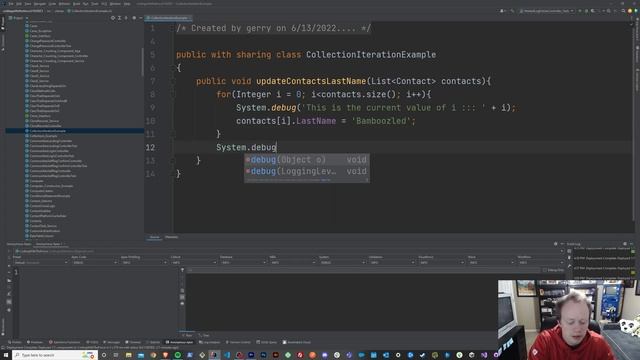Switch to the Source tab below editor
640x360 pixels.
point(154,237)
